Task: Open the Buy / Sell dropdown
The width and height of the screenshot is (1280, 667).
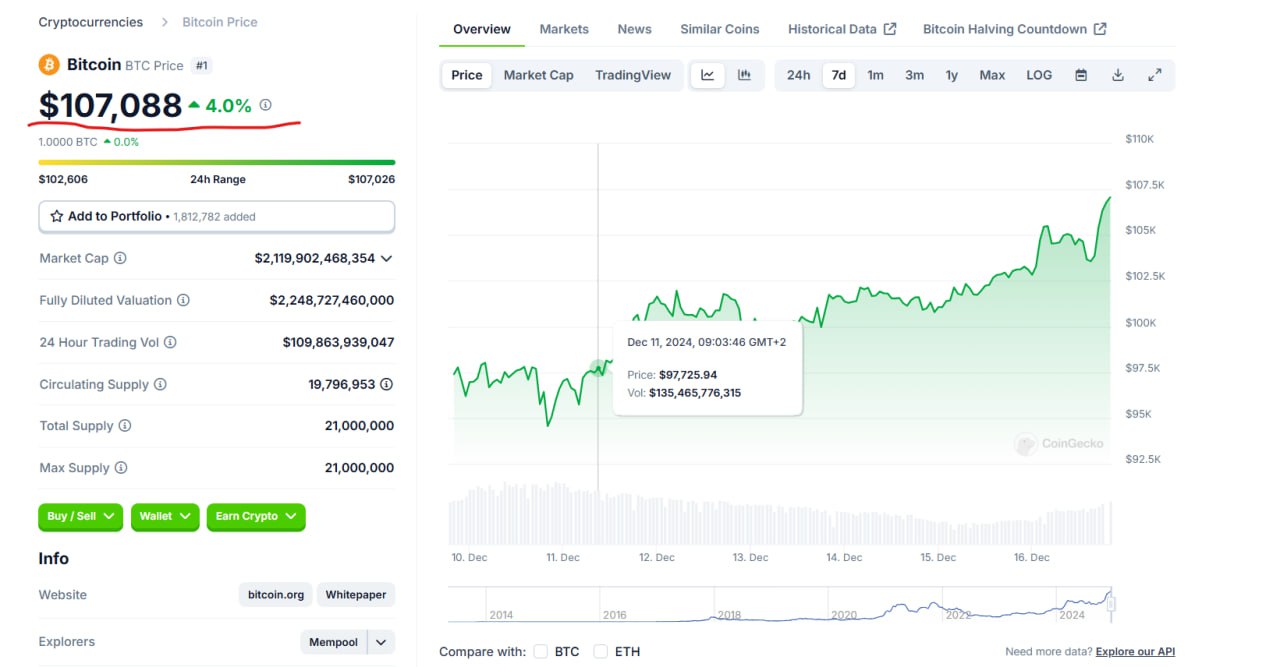Action: coord(80,516)
